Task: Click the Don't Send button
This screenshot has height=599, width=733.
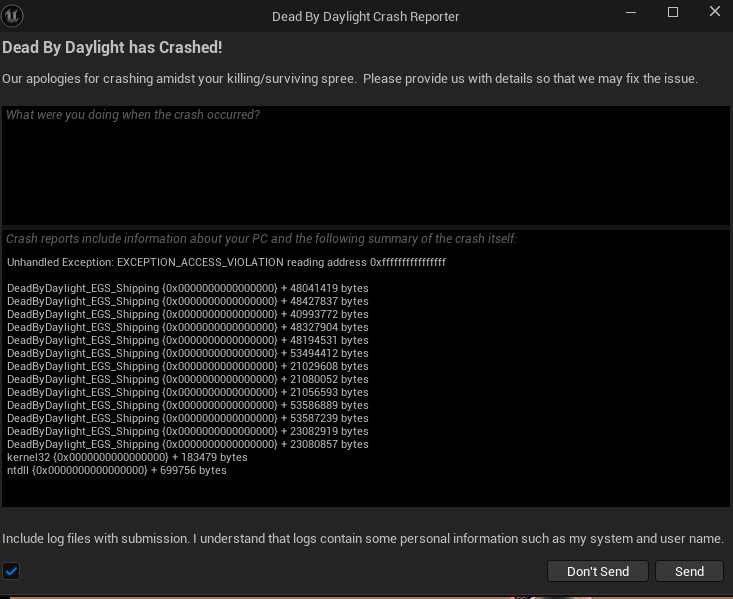Action: [x=598, y=571]
